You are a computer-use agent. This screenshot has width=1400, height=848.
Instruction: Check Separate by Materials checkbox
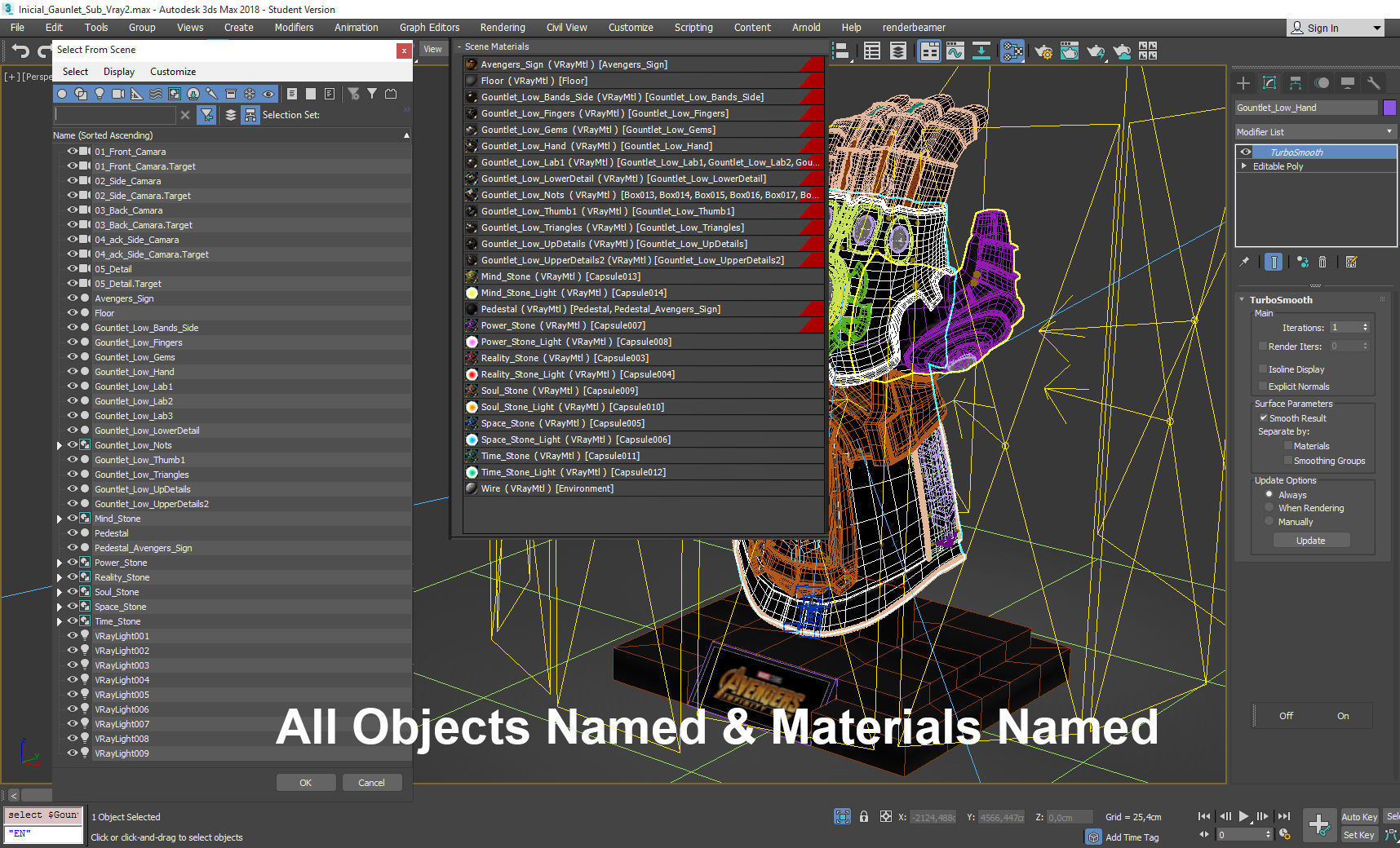pyautogui.click(x=1287, y=445)
